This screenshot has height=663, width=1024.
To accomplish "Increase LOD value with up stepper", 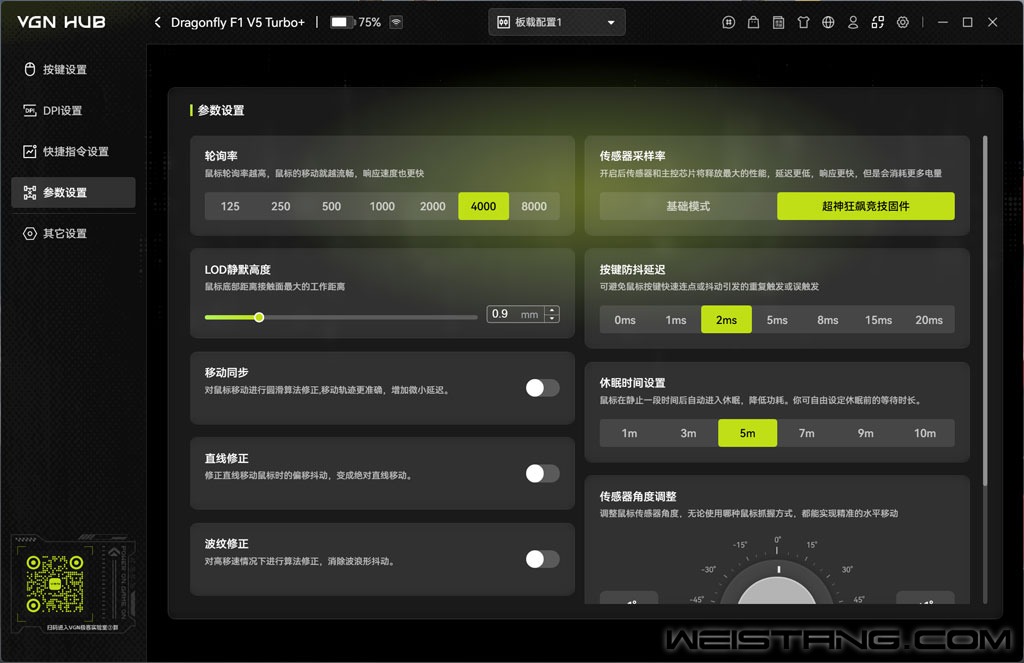I will point(552,310).
